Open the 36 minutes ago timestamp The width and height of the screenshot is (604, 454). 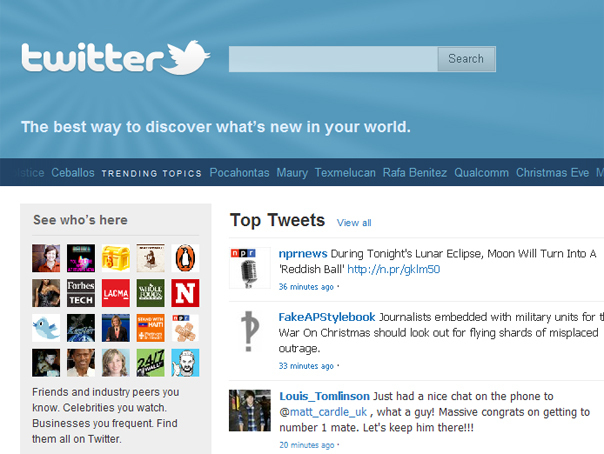[306, 287]
